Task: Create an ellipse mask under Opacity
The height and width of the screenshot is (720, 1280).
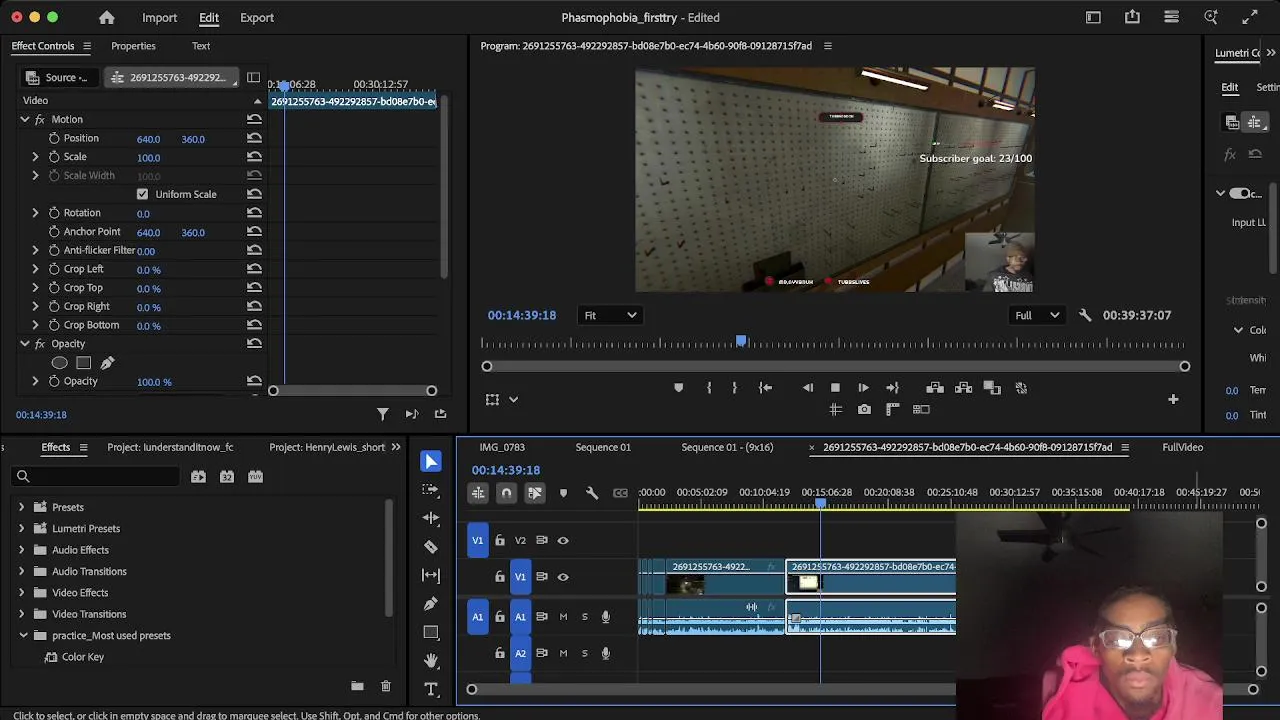Action: 60,363
